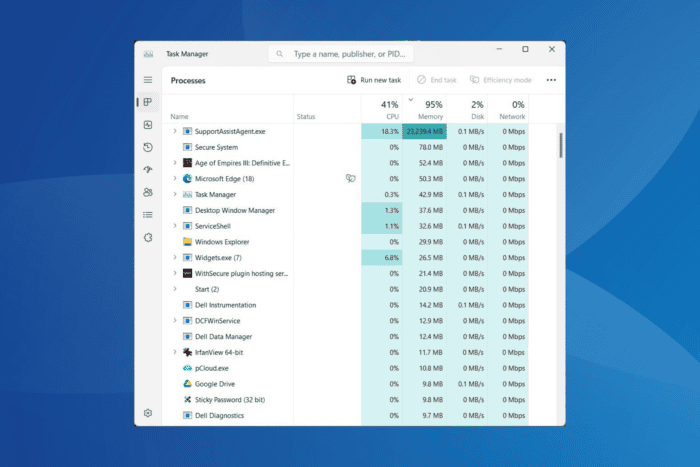Click the 1.3% CPU value
Screen dimensions: 700x467
(392, 210)
